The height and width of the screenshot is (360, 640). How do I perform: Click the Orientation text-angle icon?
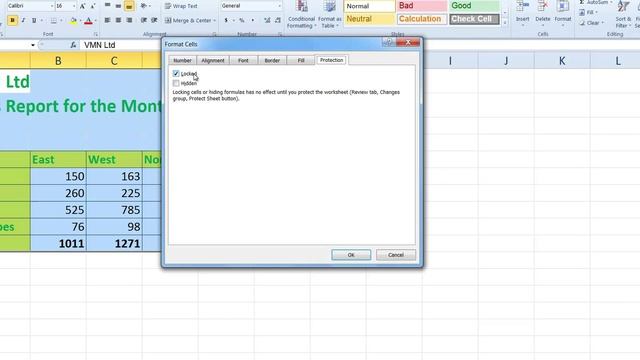(144, 6)
